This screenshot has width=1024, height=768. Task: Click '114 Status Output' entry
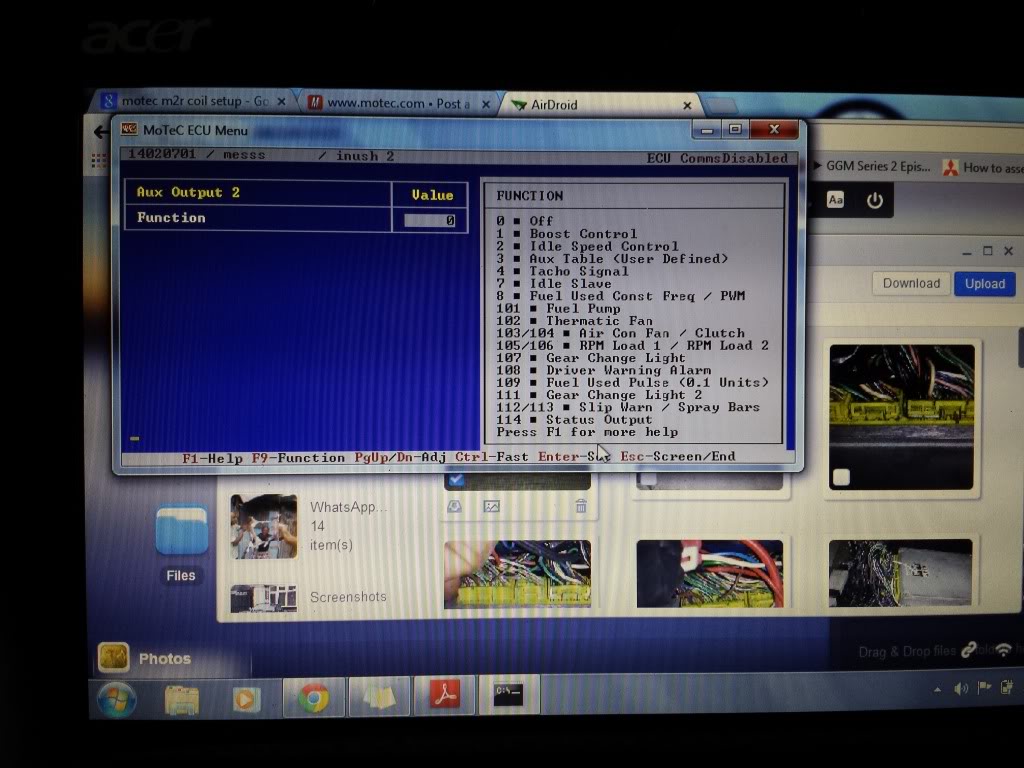tap(574, 420)
